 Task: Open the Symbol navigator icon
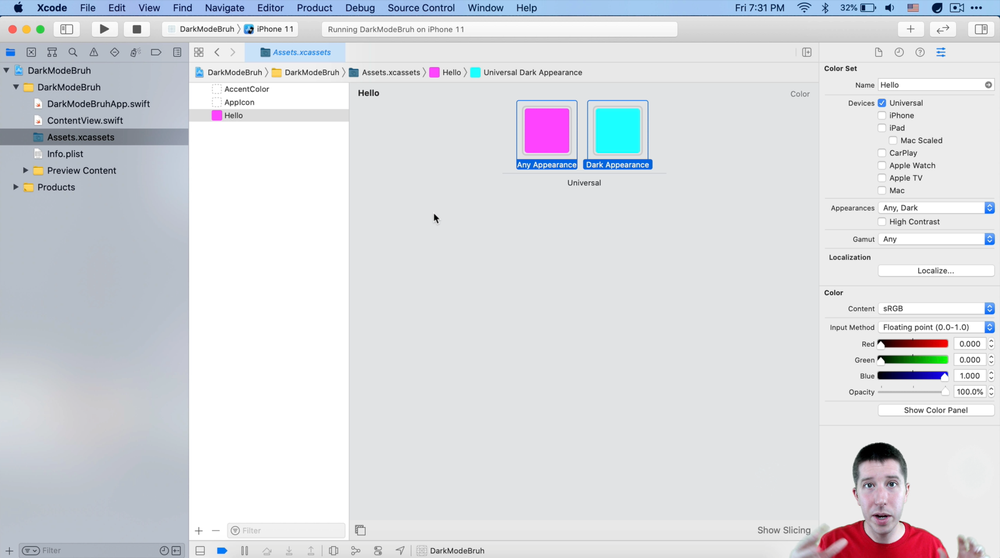click(x=52, y=52)
